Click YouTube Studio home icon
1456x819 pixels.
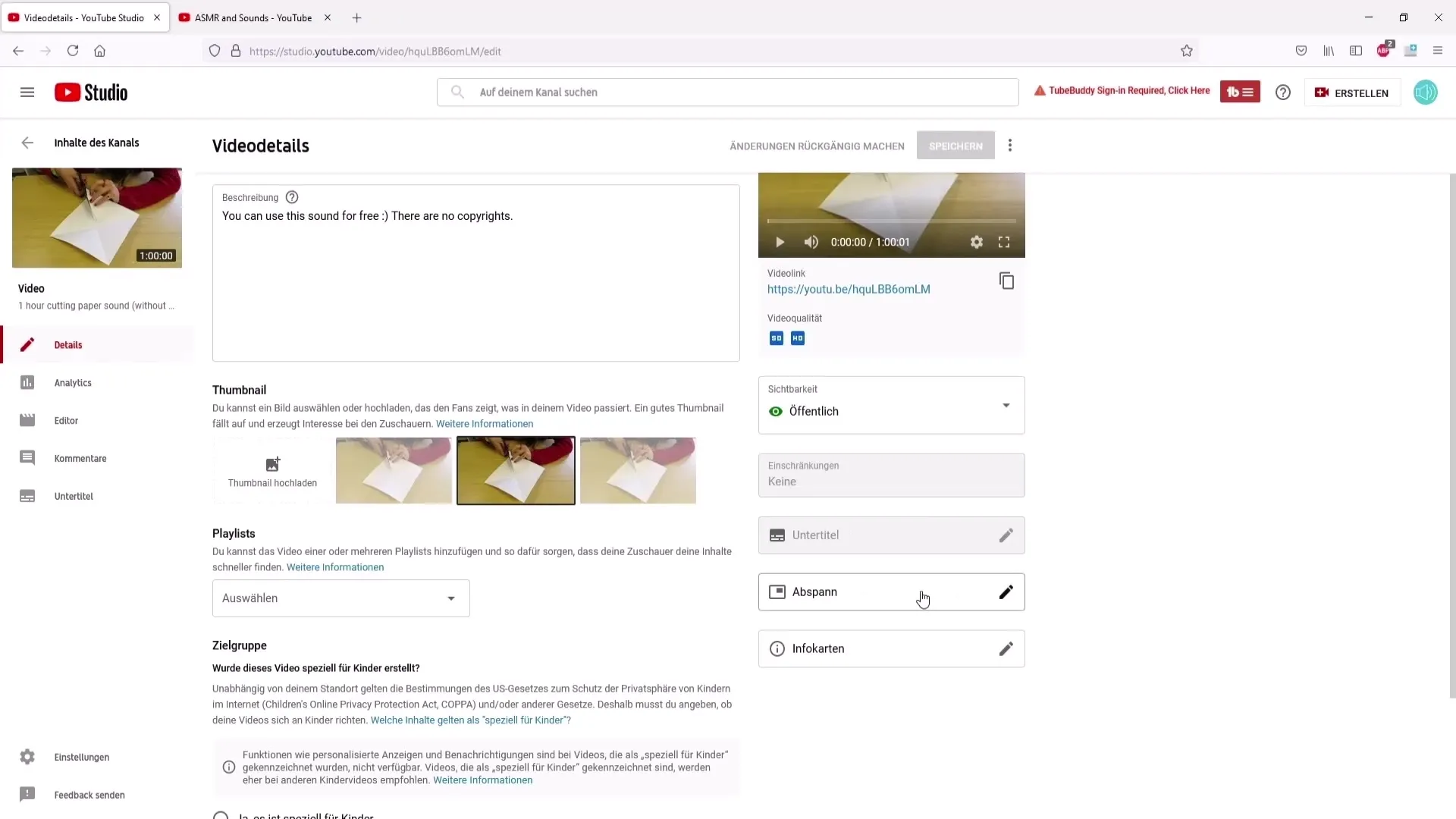tap(90, 92)
